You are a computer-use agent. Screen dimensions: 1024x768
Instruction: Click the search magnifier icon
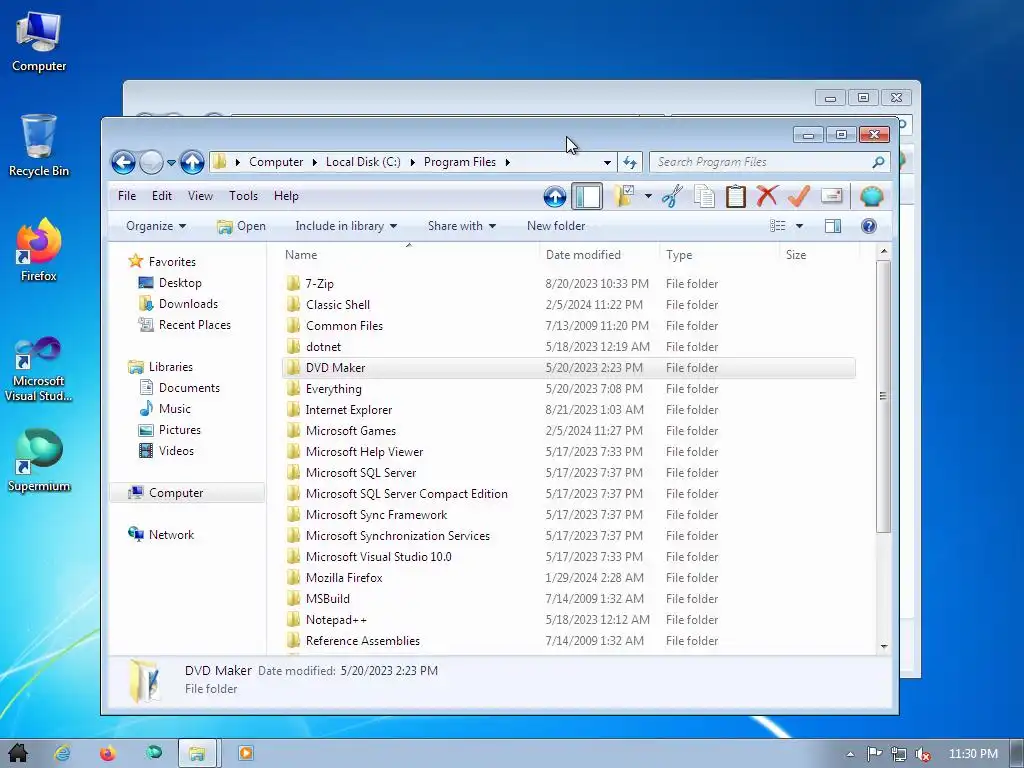(x=878, y=162)
